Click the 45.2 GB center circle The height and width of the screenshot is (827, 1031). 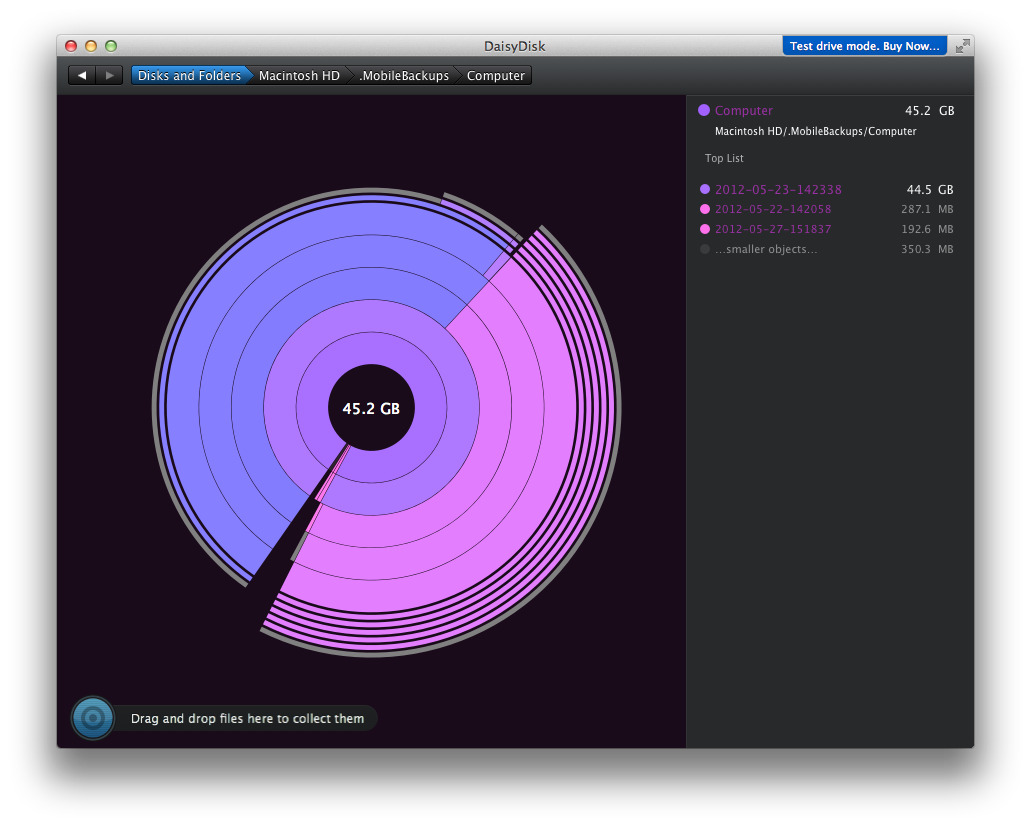371,409
